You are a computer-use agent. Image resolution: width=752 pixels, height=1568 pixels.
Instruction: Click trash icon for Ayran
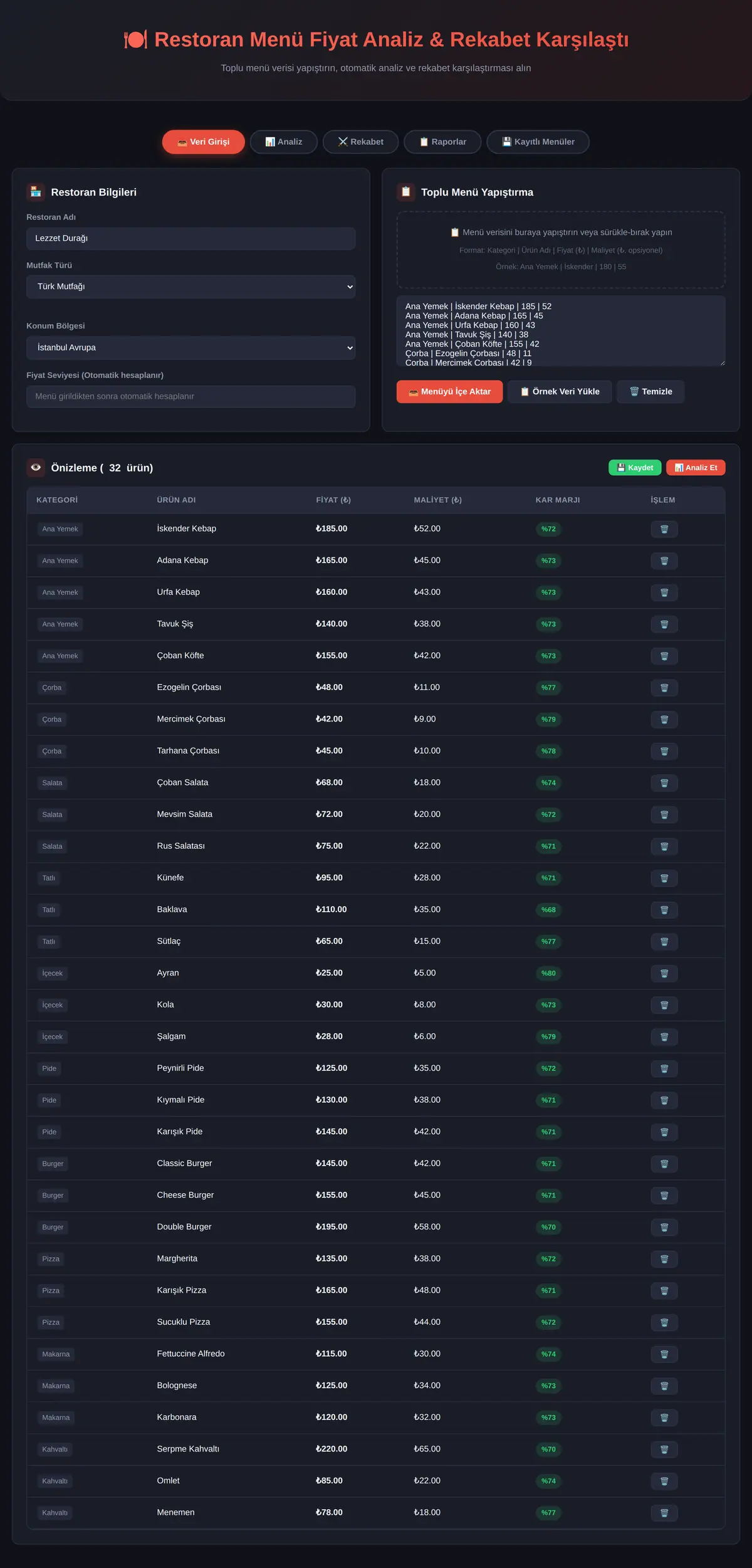point(664,973)
